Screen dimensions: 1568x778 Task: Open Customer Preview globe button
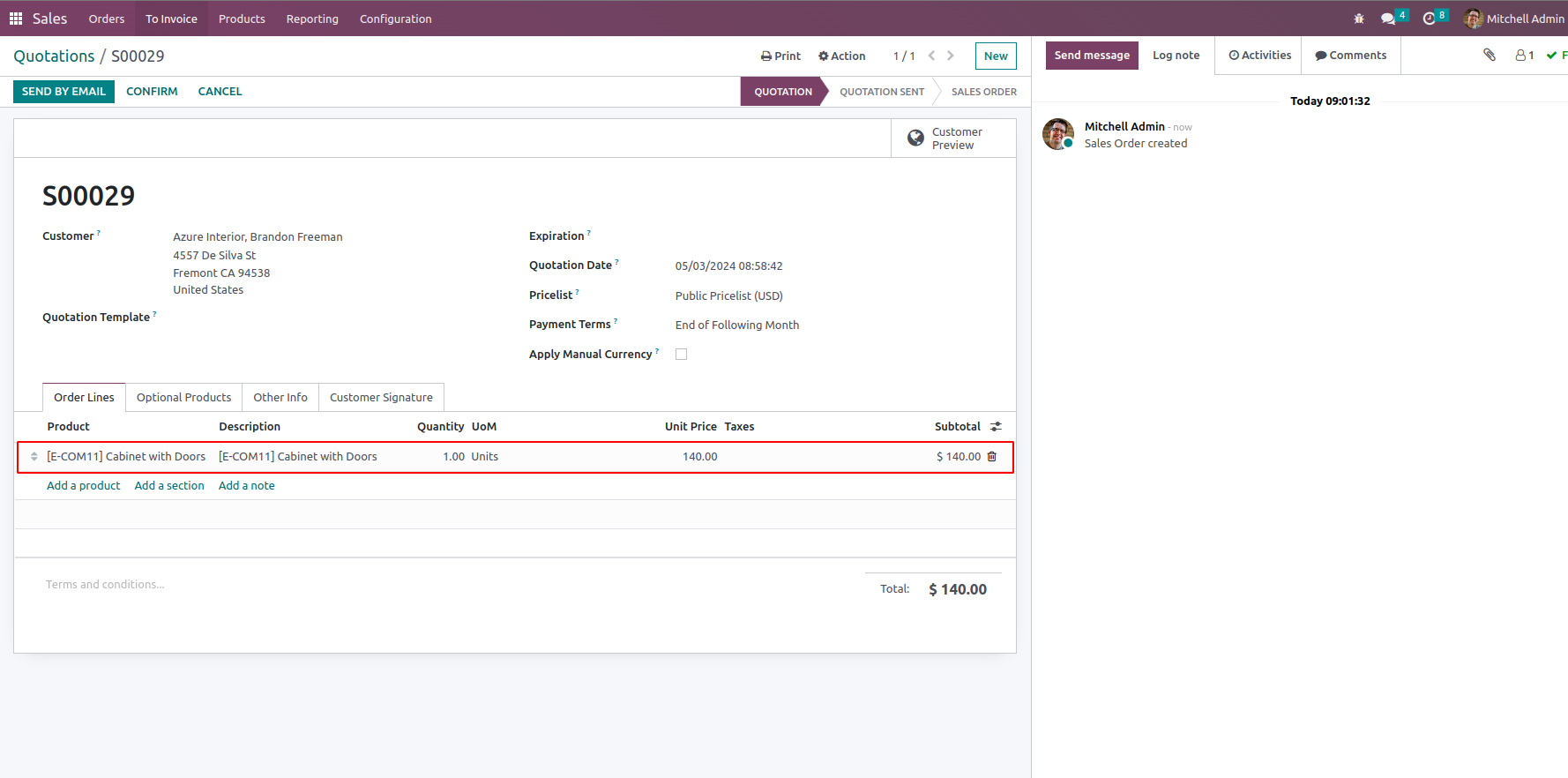953,138
